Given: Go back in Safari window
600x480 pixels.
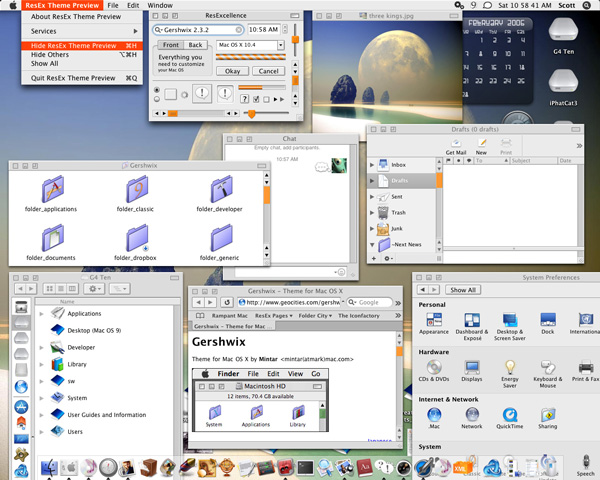Looking at the screenshot, I should pyautogui.click(x=198, y=302).
